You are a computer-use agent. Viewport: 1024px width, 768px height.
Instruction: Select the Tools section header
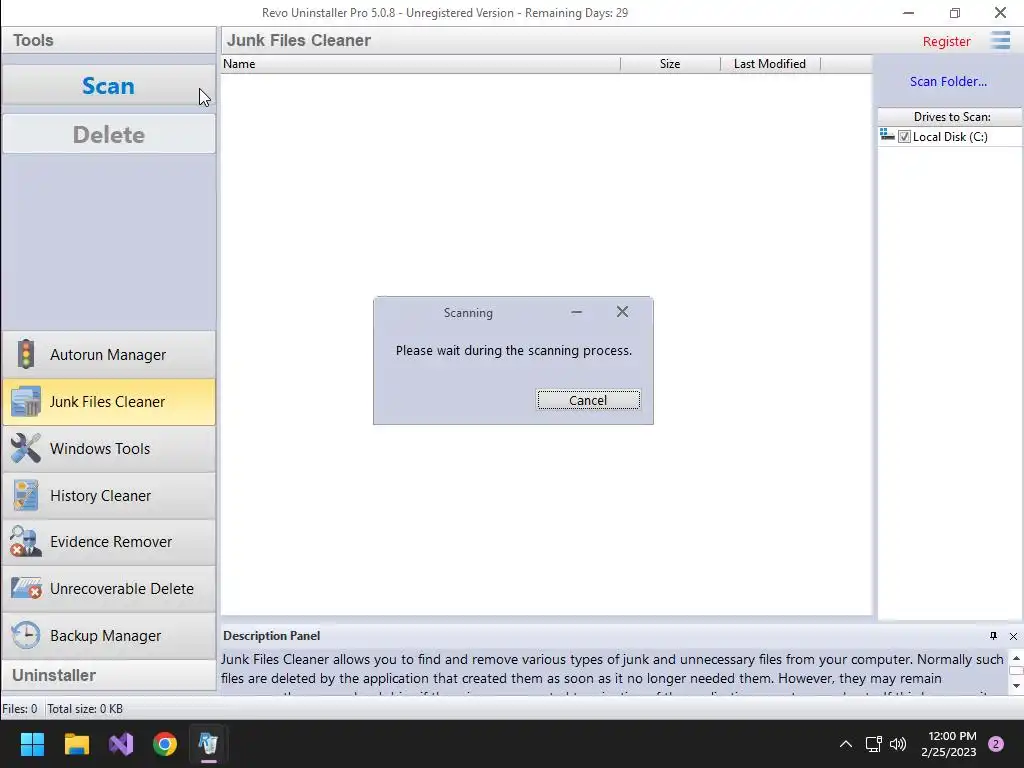click(108, 40)
